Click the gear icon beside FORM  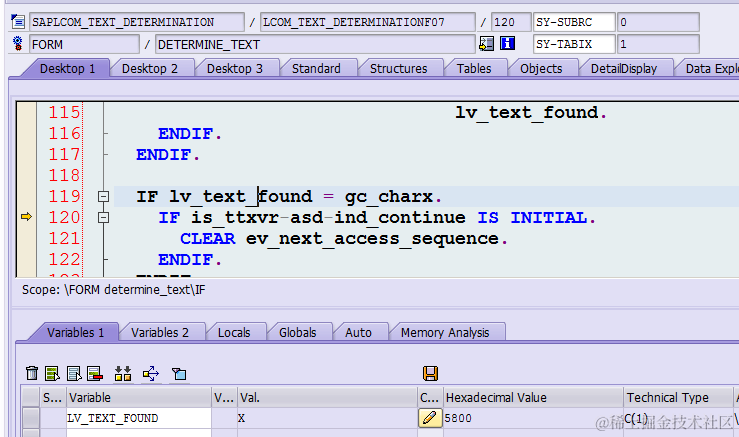coord(17,44)
